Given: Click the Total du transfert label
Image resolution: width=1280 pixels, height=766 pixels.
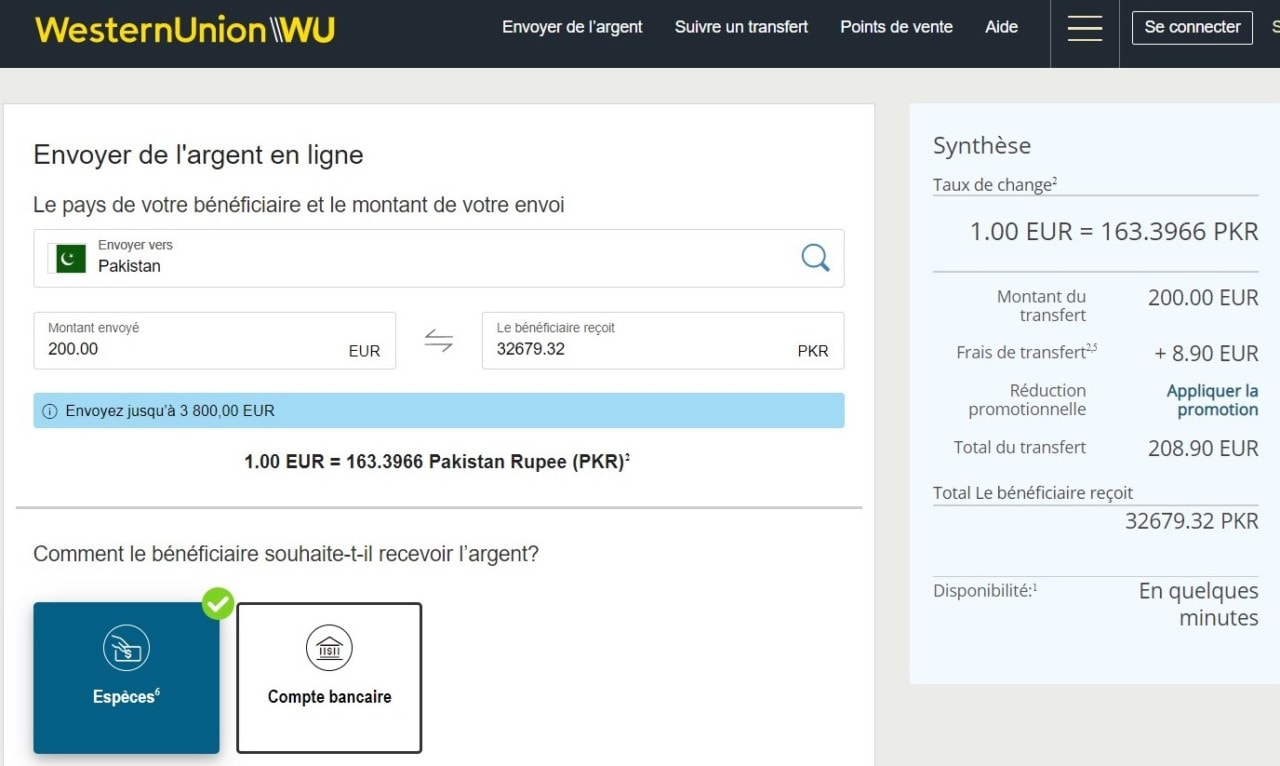Looking at the screenshot, I should (1020, 447).
